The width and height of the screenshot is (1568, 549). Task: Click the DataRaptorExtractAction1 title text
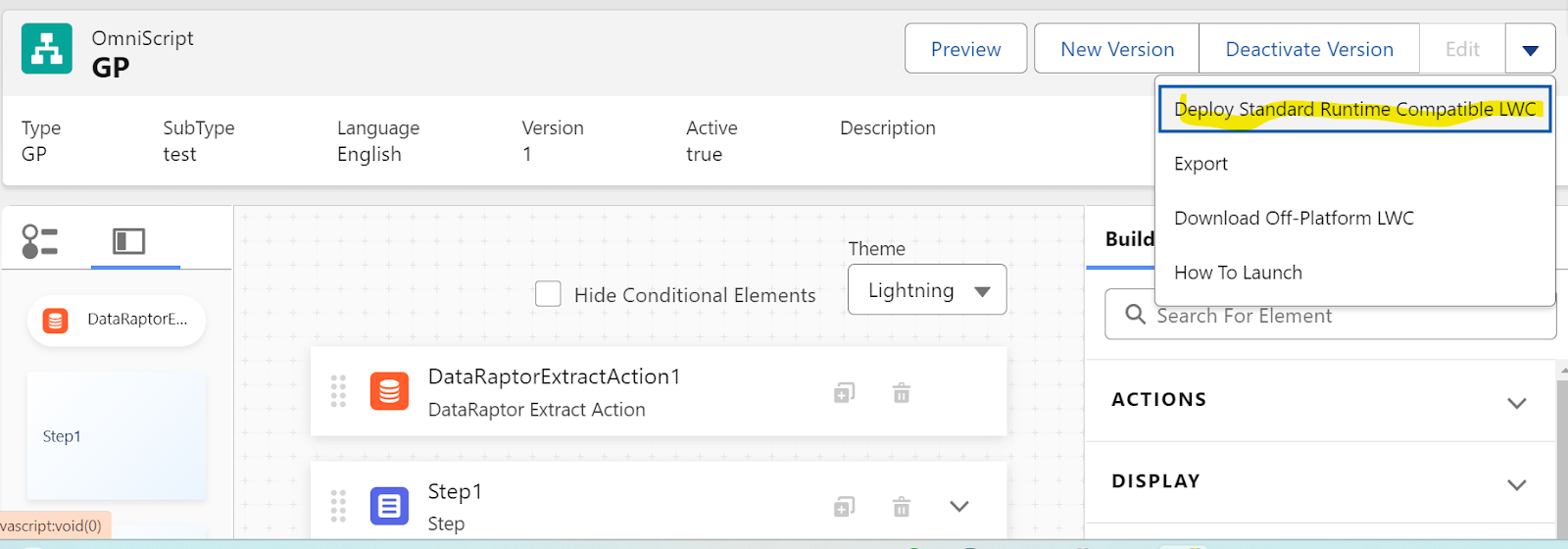pos(554,376)
